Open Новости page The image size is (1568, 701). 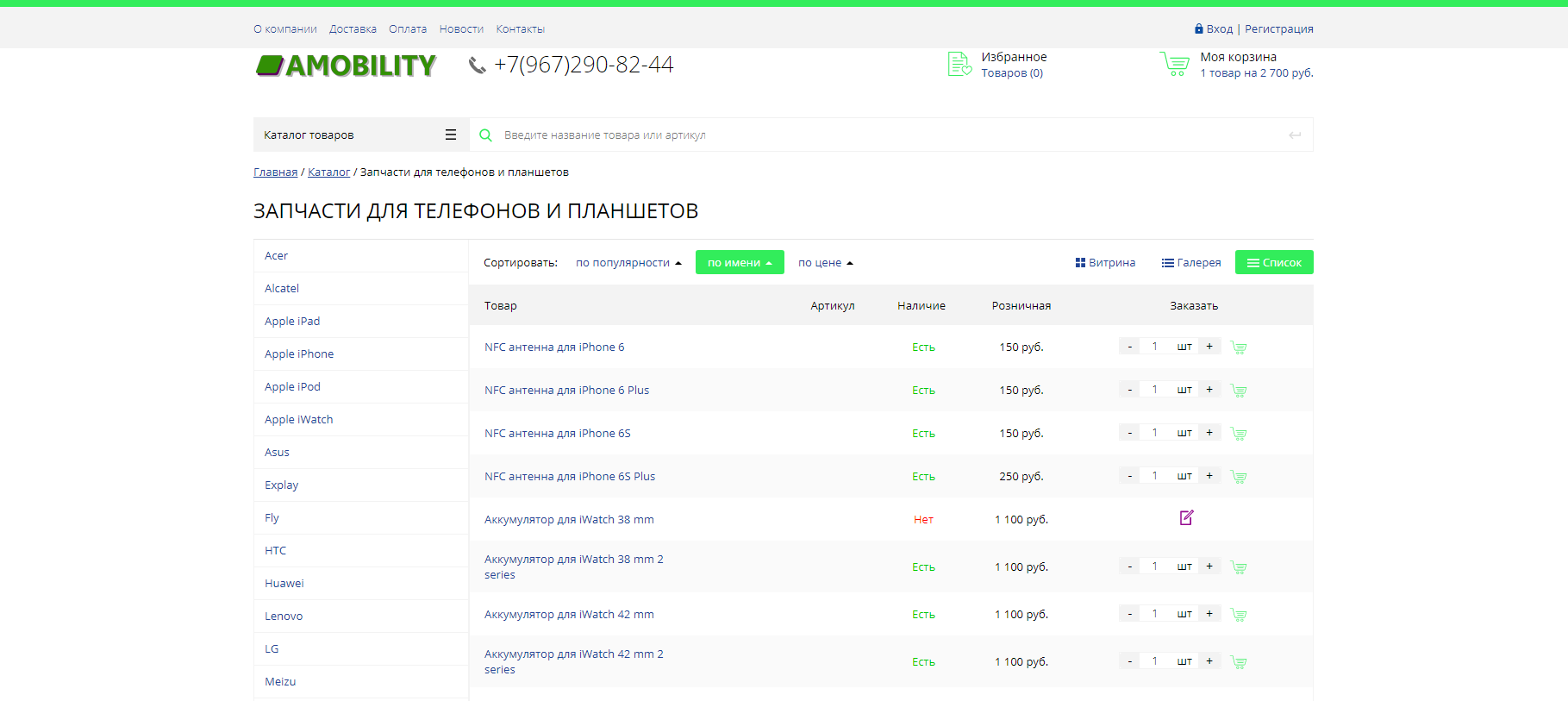point(461,29)
